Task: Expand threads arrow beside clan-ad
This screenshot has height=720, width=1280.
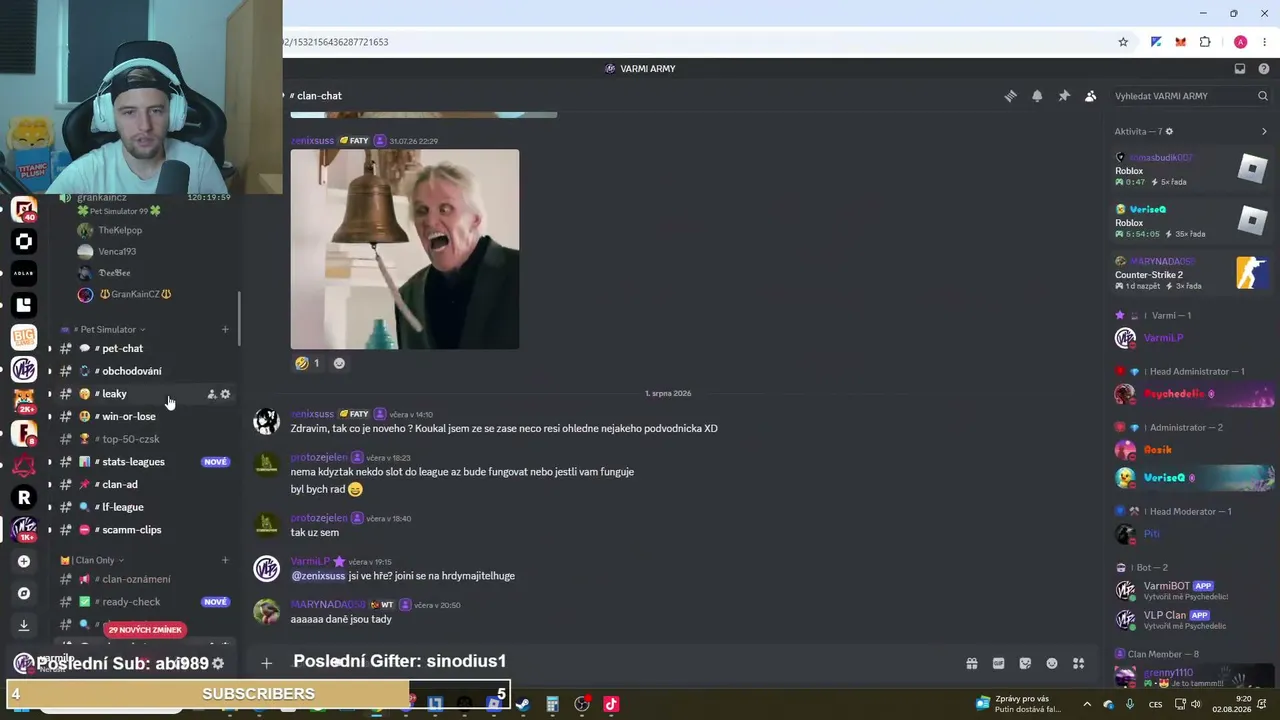Action: pyautogui.click(x=49, y=485)
